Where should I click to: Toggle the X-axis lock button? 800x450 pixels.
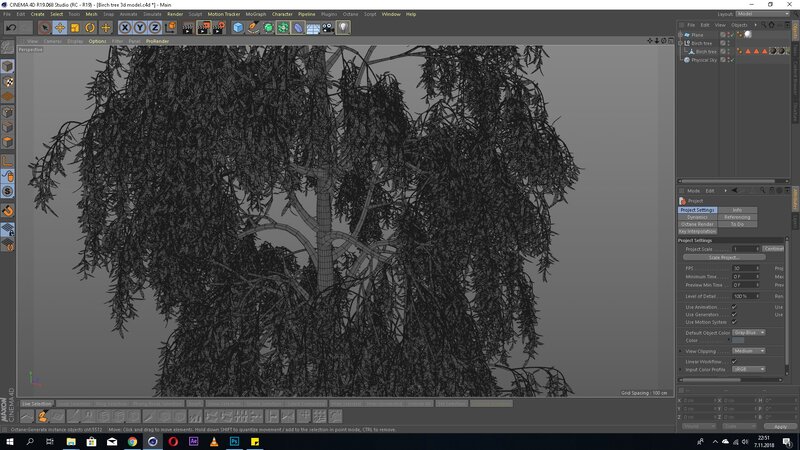[x=125, y=28]
